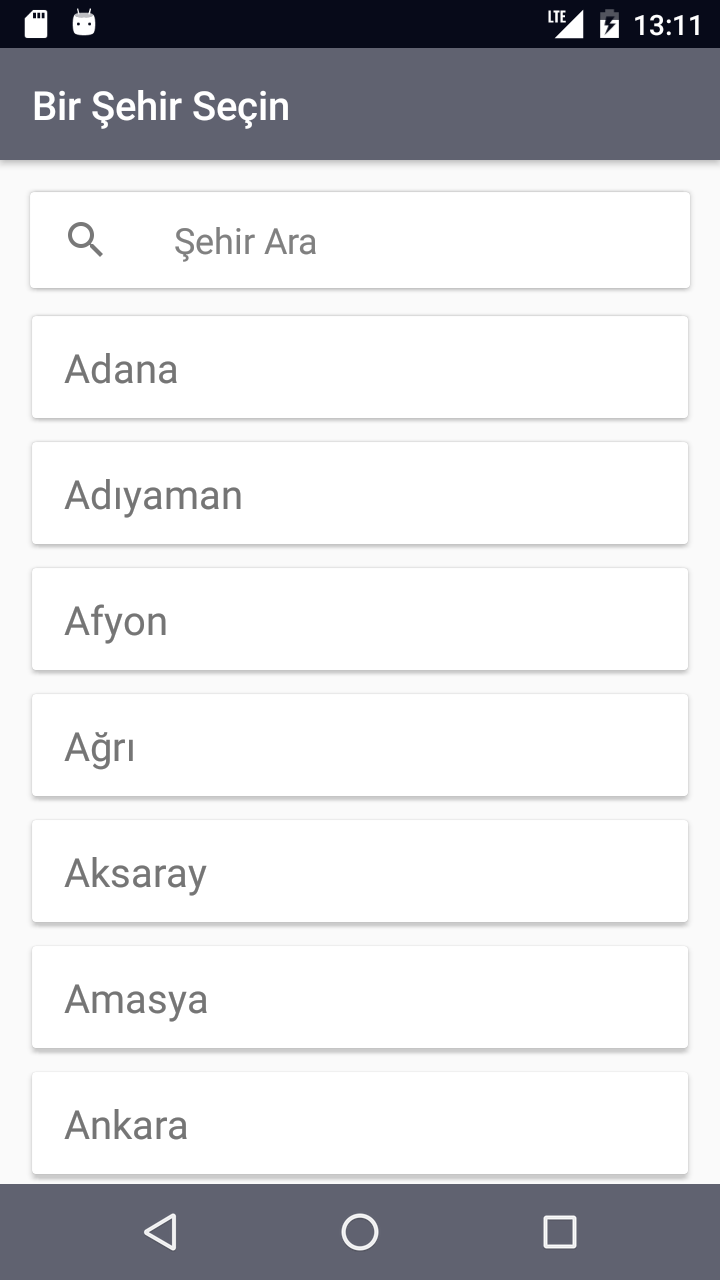
Task: Tap the 13:11 clock in status bar
Action: point(668,24)
